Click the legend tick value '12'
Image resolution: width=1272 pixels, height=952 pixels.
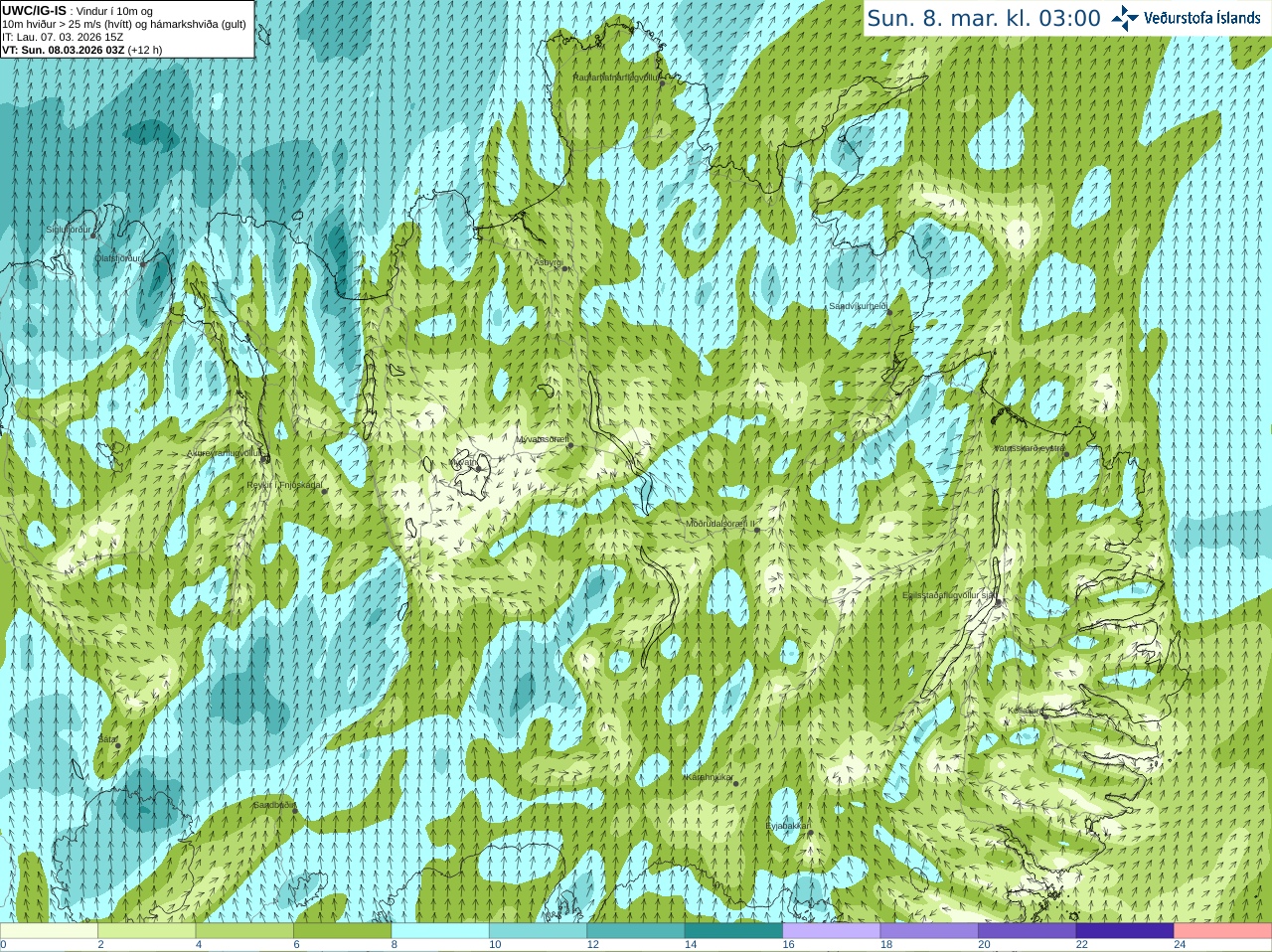click(x=592, y=945)
